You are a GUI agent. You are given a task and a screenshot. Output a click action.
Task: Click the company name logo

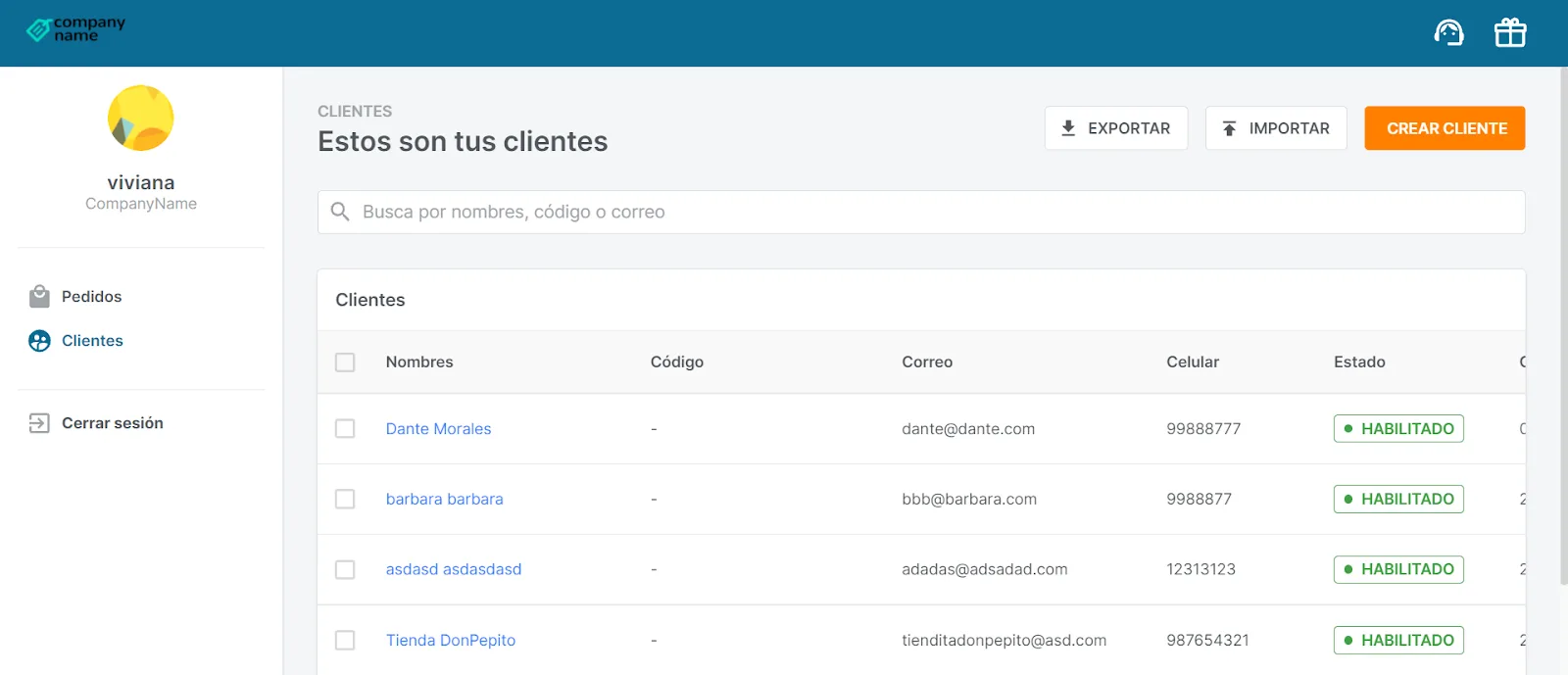[76, 29]
